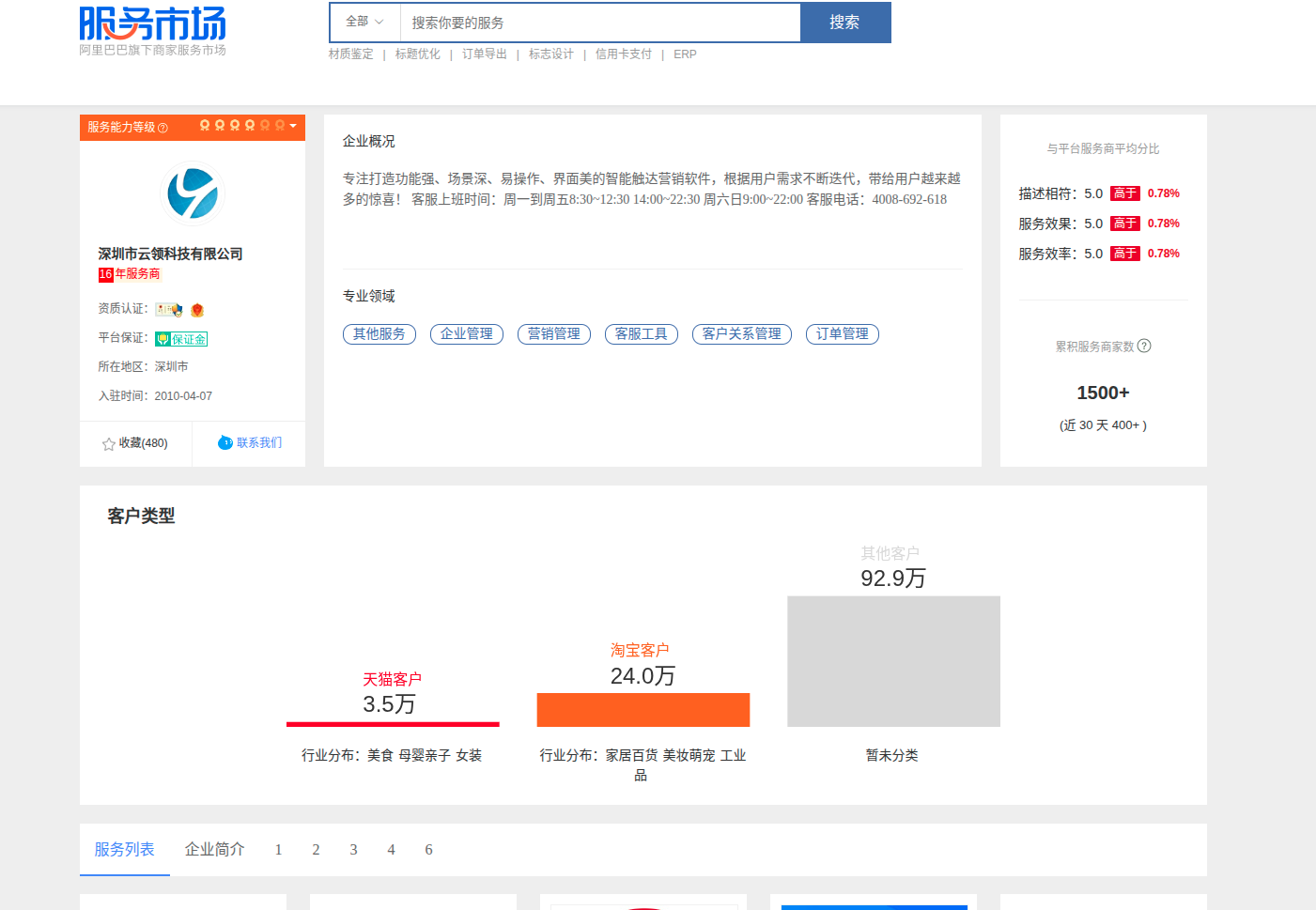This screenshot has width=1316, height=910.
Task: Click the 92.9万 value
Action: point(893,578)
